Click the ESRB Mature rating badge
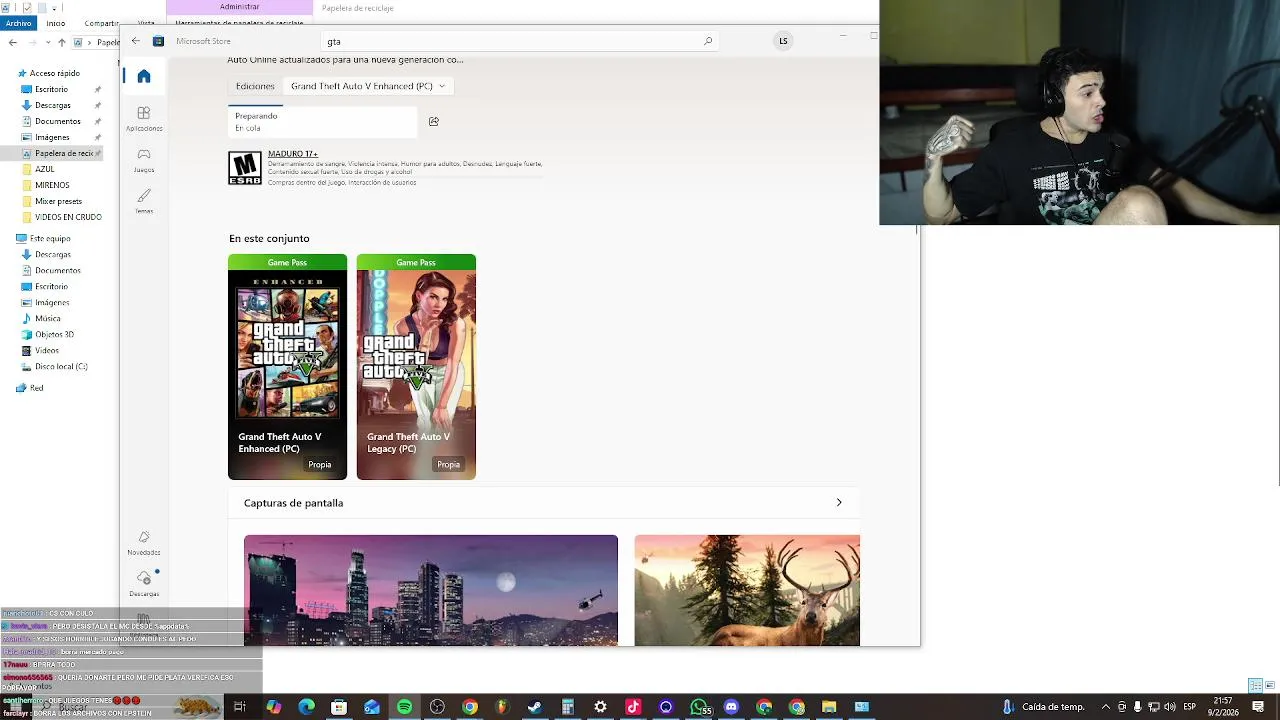The height and width of the screenshot is (720, 1280). (245, 168)
